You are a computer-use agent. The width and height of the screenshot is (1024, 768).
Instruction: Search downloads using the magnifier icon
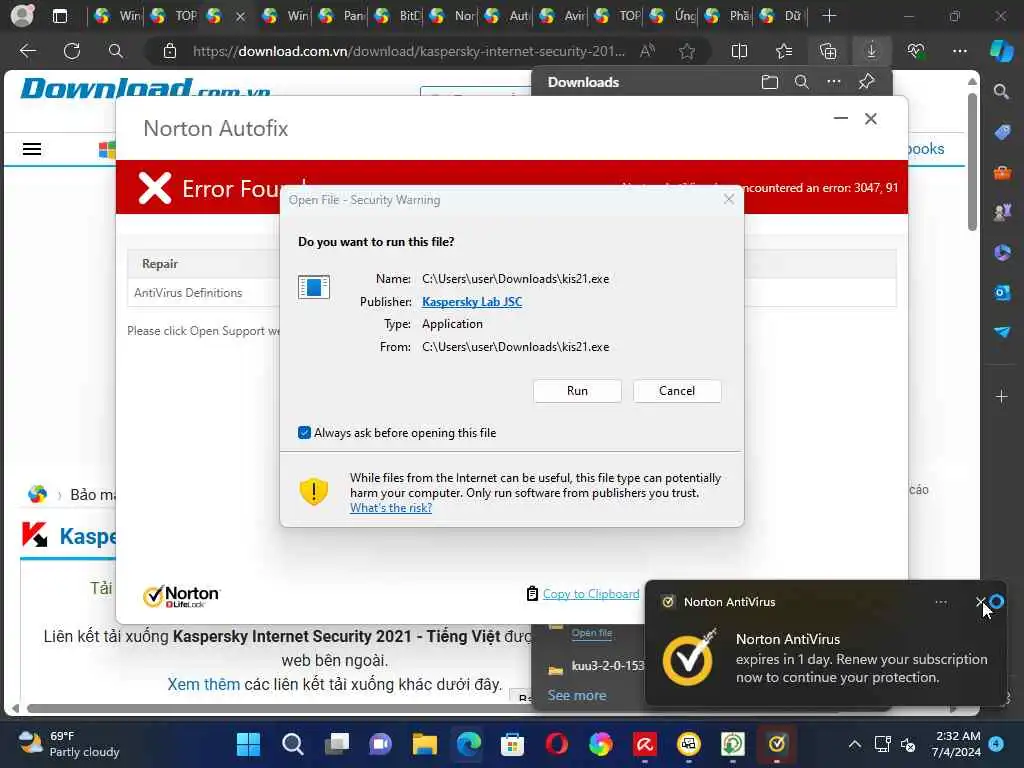pyautogui.click(x=801, y=82)
